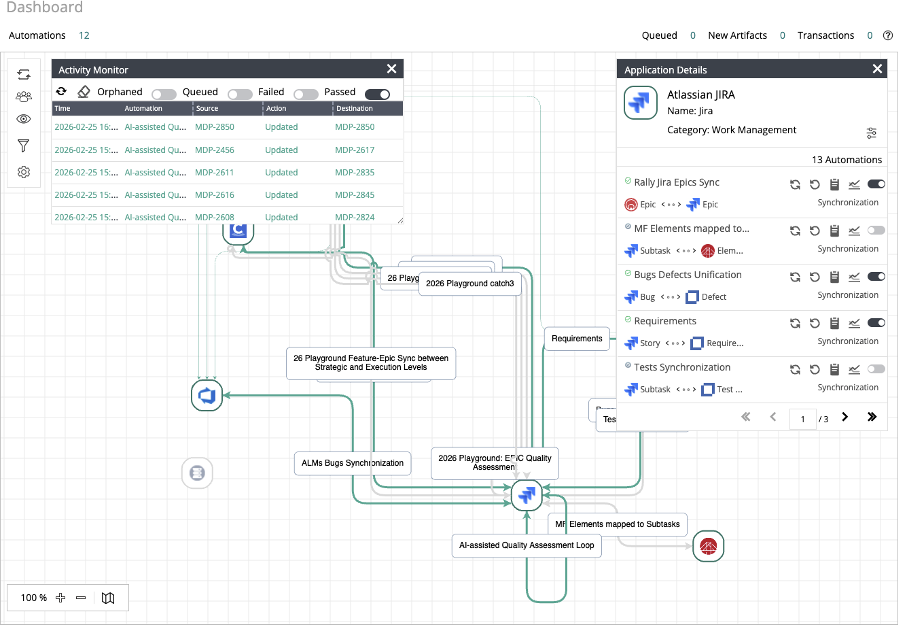This screenshot has width=908, height=632.
Task: Jump to the first automations page
Action: pos(746,418)
